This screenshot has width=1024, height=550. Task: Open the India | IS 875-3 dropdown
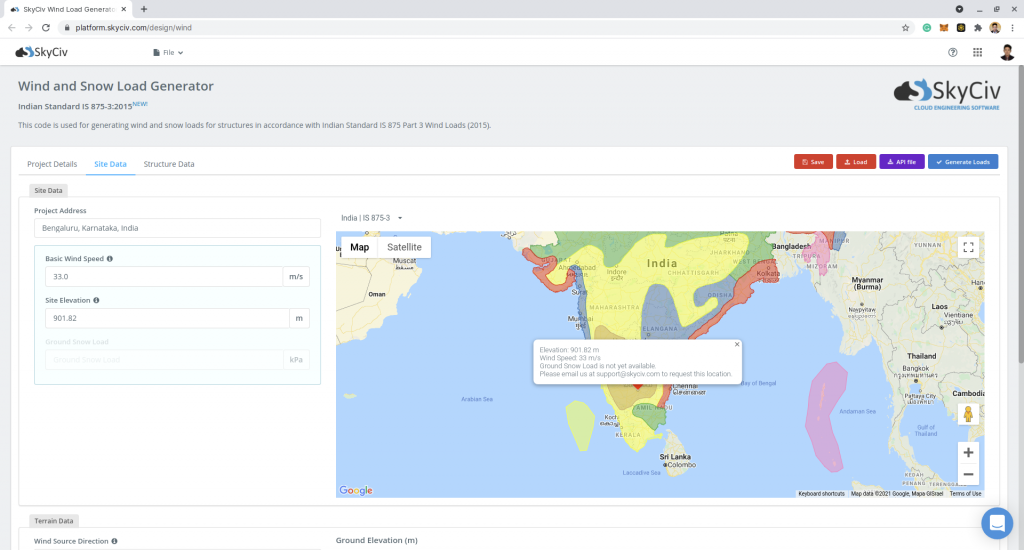pyautogui.click(x=372, y=218)
